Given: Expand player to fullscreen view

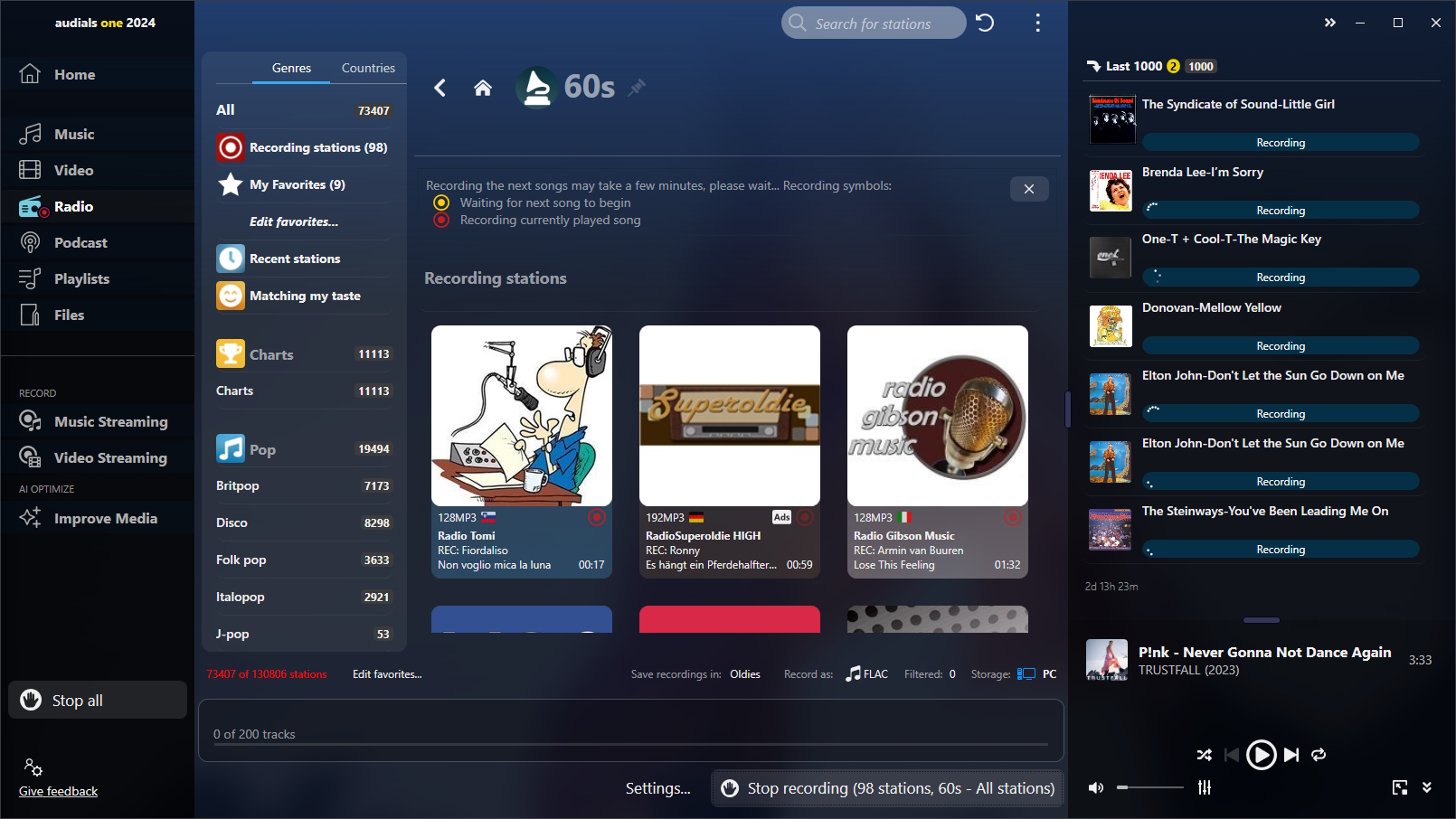Looking at the screenshot, I should [1400, 787].
